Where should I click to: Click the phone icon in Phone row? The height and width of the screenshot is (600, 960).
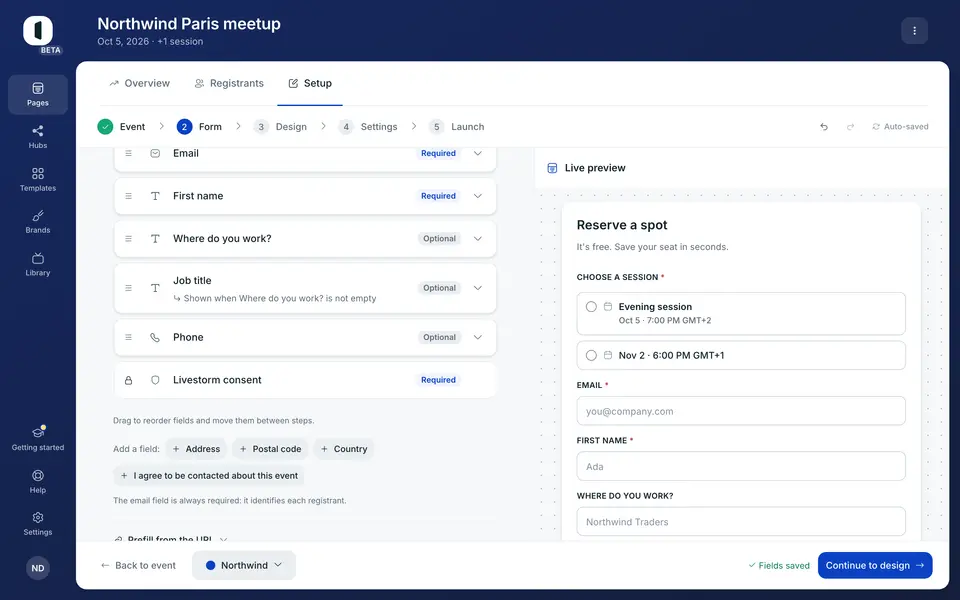pyautogui.click(x=155, y=337)
